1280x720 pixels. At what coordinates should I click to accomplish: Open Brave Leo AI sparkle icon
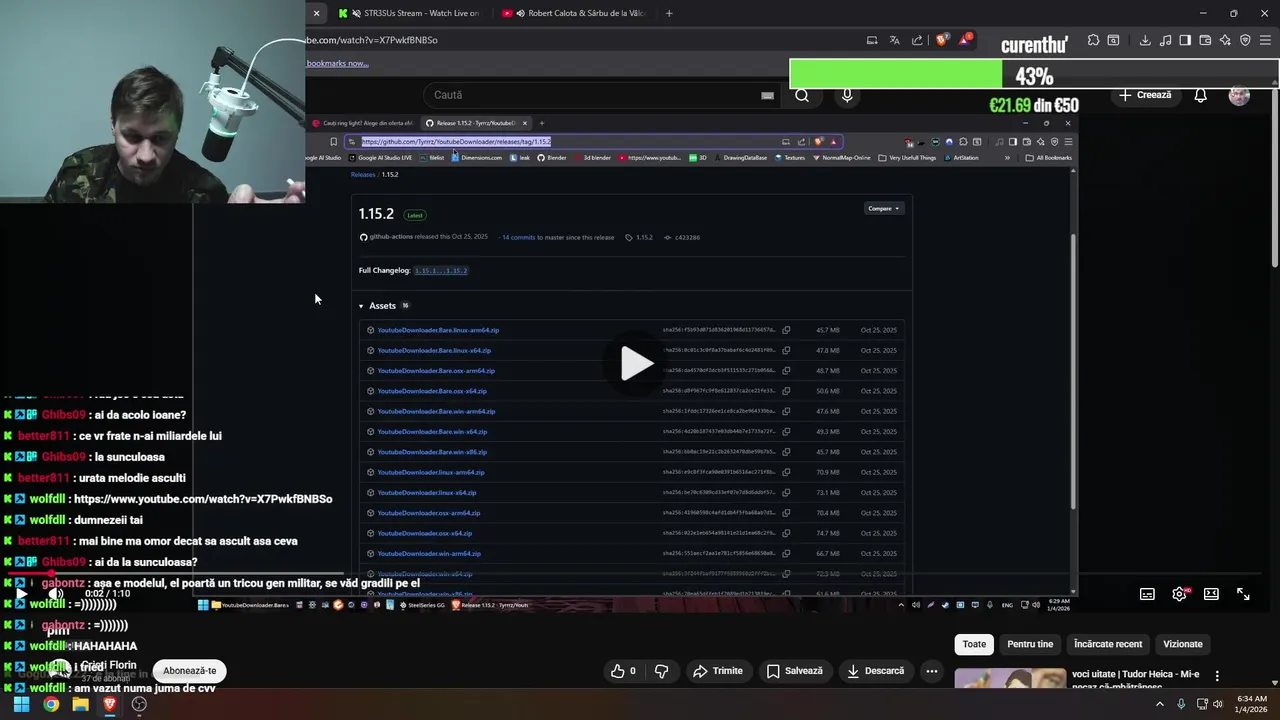pyautogui.click(x=1225, y=40)
